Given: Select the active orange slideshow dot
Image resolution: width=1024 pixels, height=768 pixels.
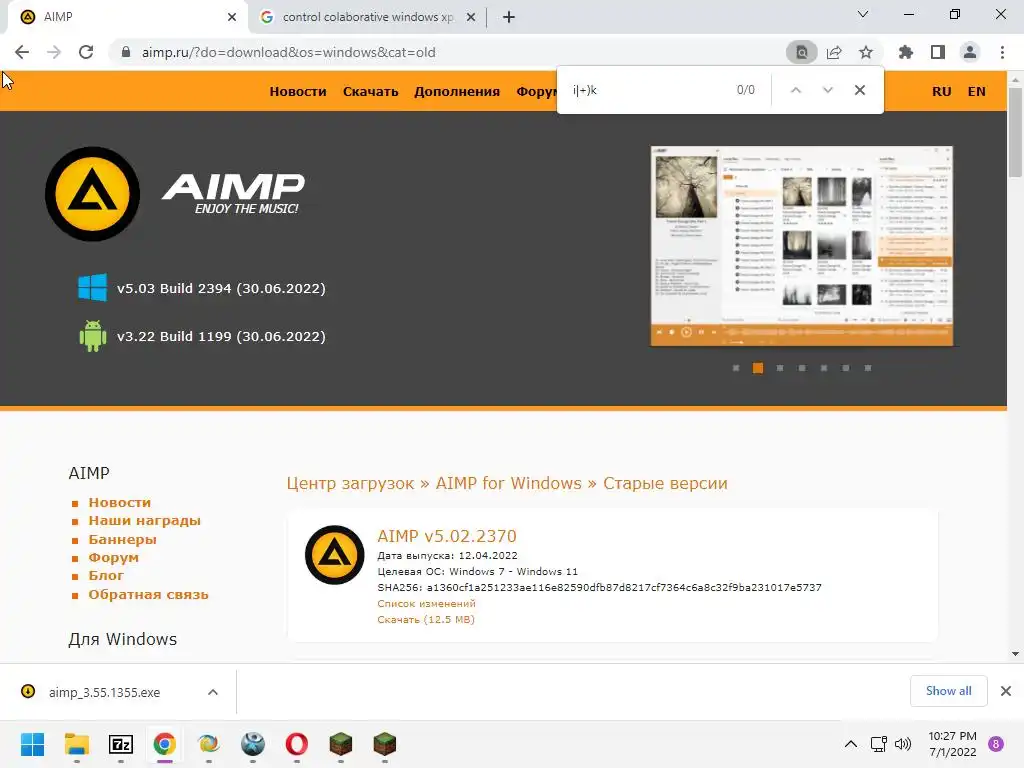Looking at the screenshot, I should tap(758, 368).
